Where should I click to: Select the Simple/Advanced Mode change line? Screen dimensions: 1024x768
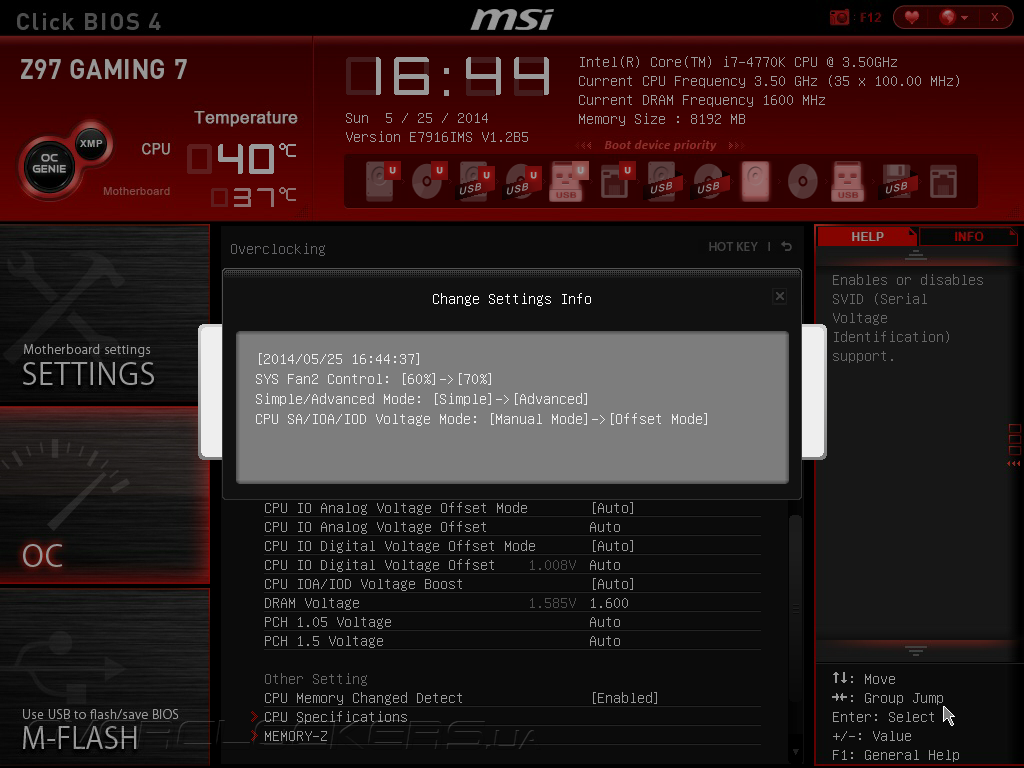[x=421, y=399]
